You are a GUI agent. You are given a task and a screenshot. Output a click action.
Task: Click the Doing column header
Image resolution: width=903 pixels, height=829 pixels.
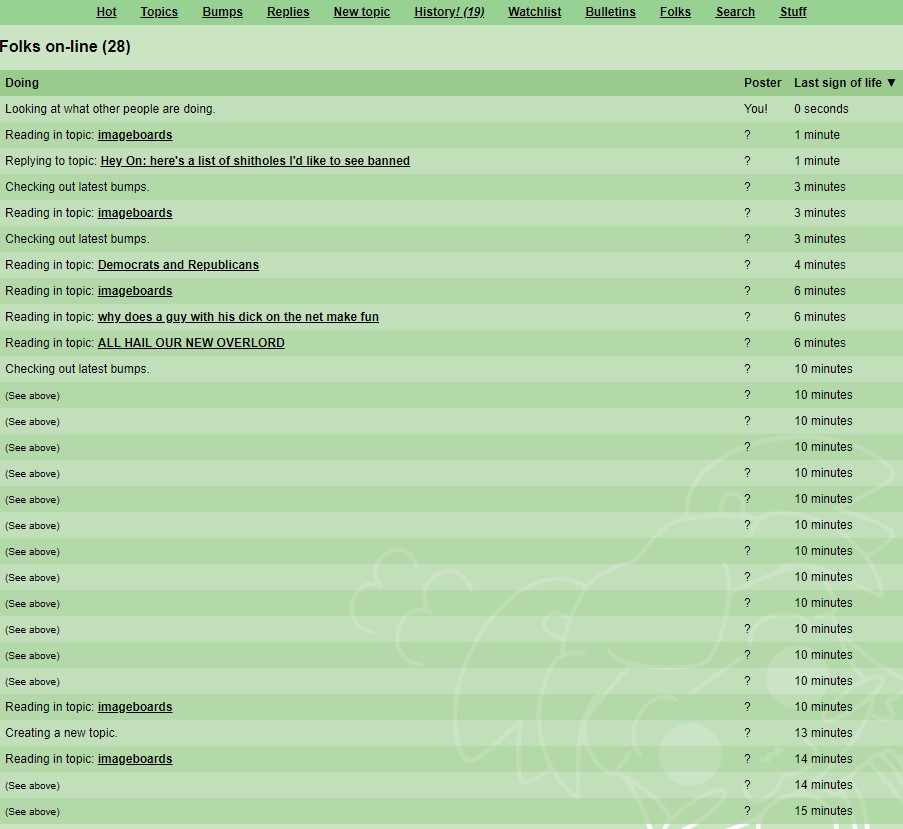coord(22,83)
